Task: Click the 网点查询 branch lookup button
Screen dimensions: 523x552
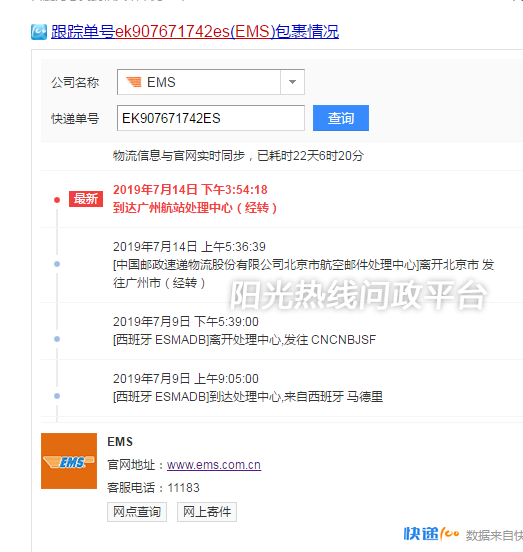Action: 137,512
